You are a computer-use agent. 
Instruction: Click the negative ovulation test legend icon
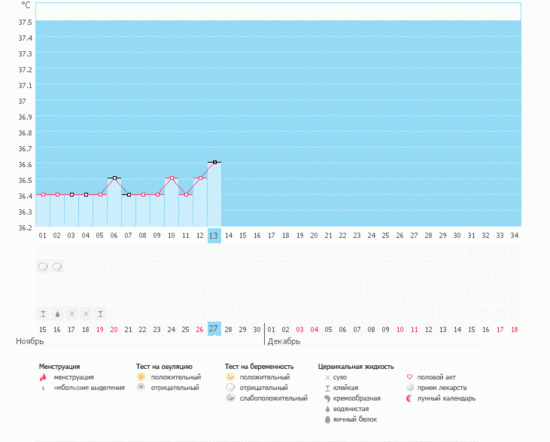click(141, 387)
